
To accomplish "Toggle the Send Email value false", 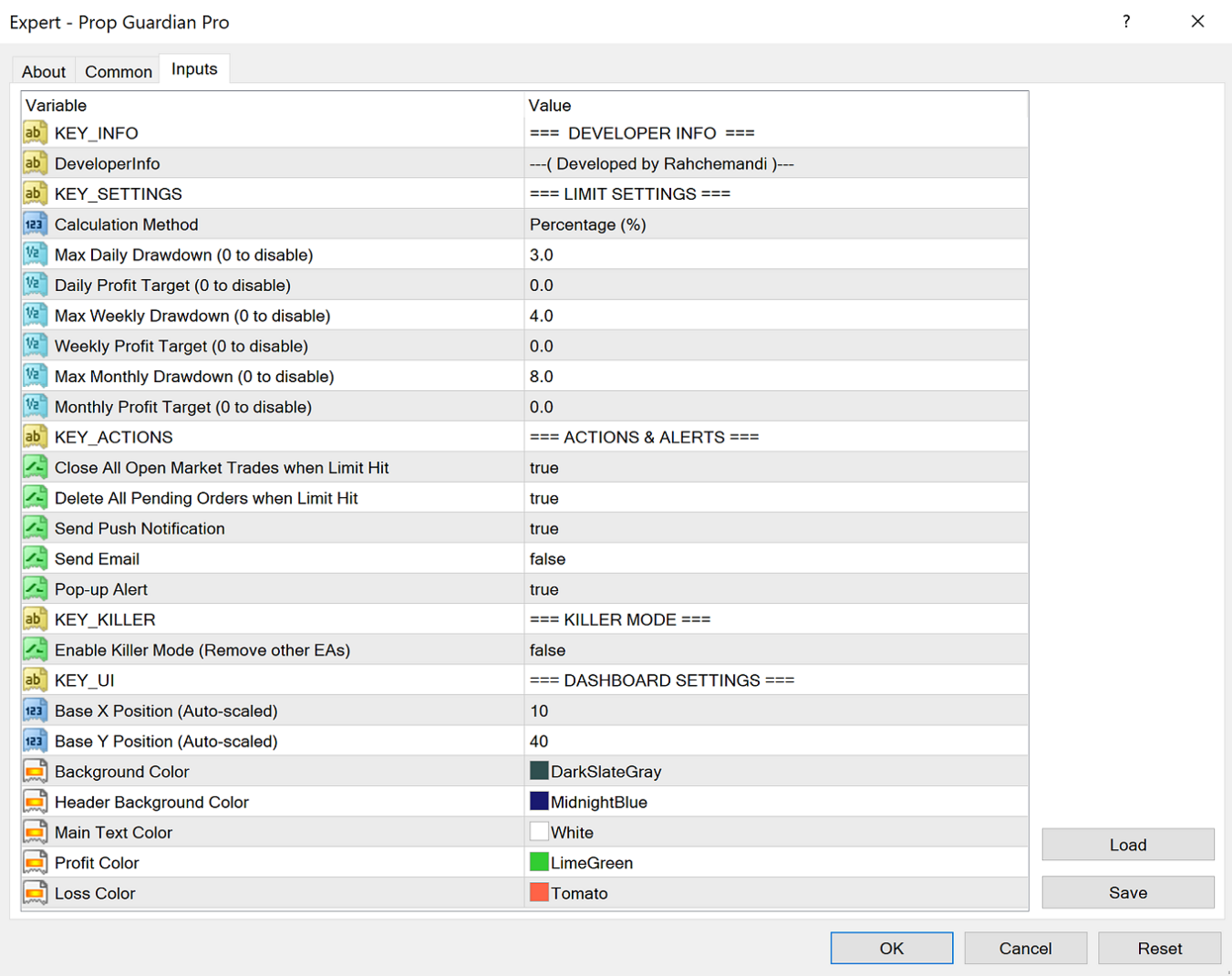I will pyautogui.click(x=776, y=558).
